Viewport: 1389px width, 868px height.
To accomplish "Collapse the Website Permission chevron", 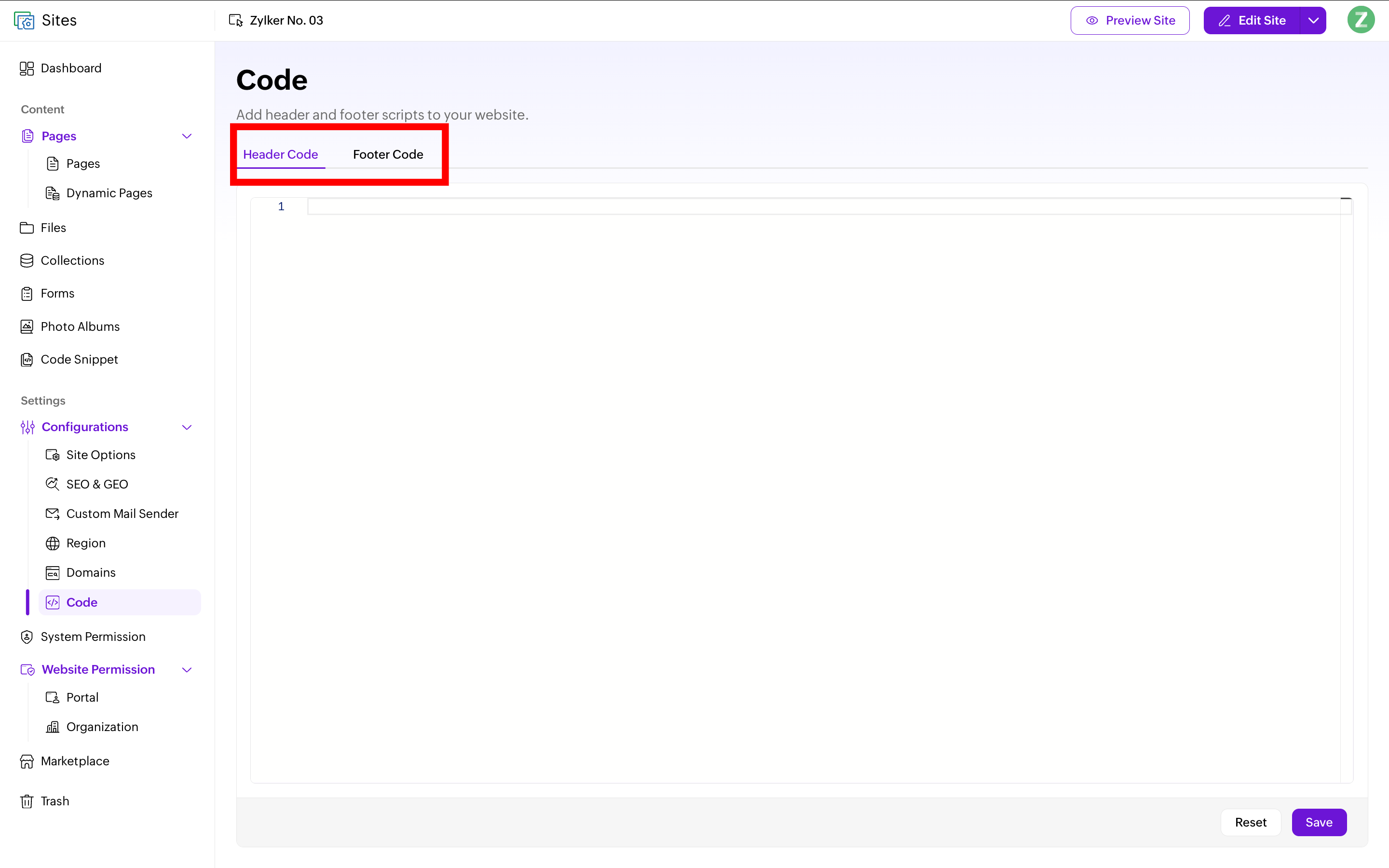I will (x=187, y=670).
